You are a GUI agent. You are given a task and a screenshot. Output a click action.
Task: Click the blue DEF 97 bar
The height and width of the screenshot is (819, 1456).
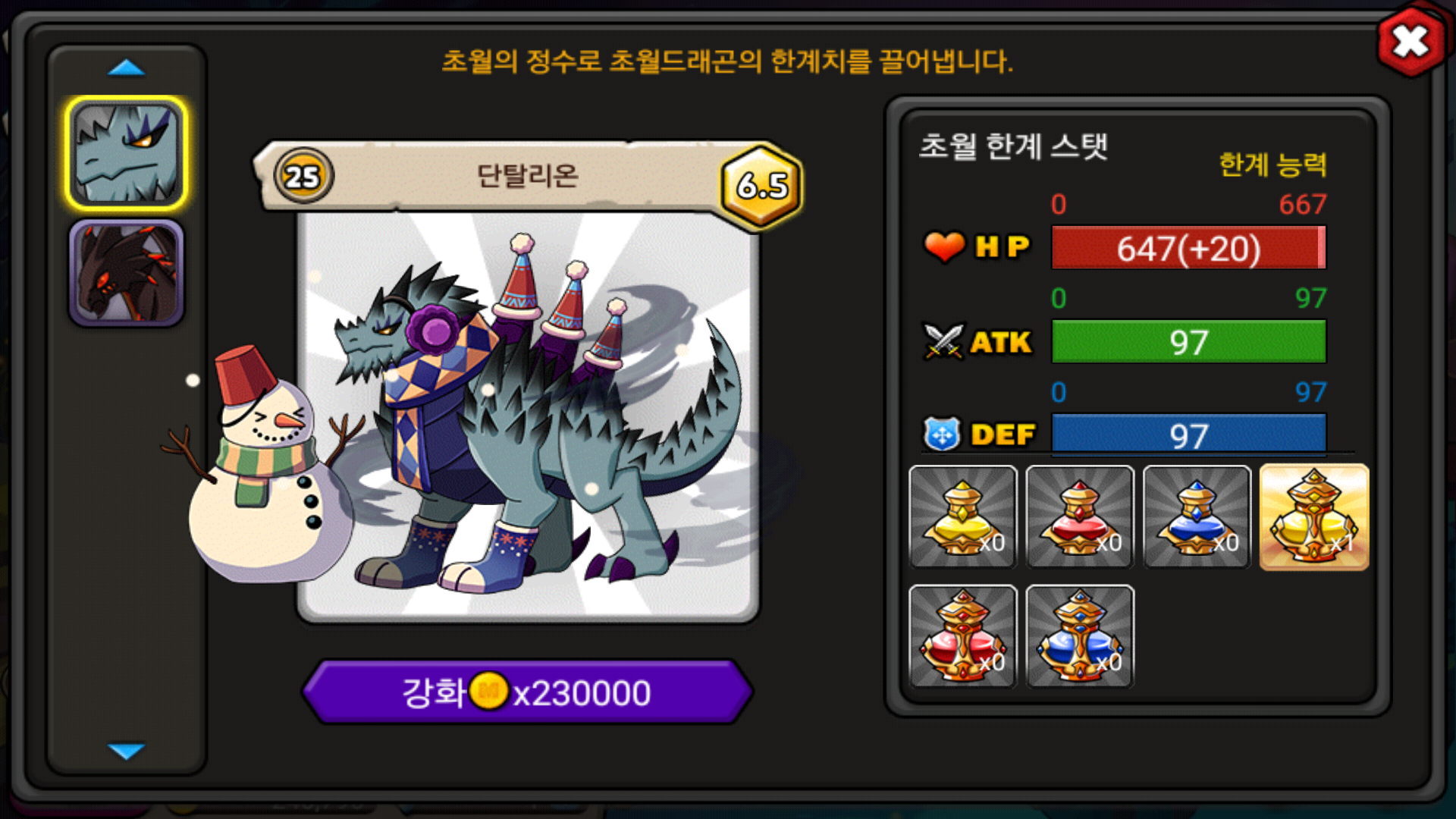click(1188, 435)
